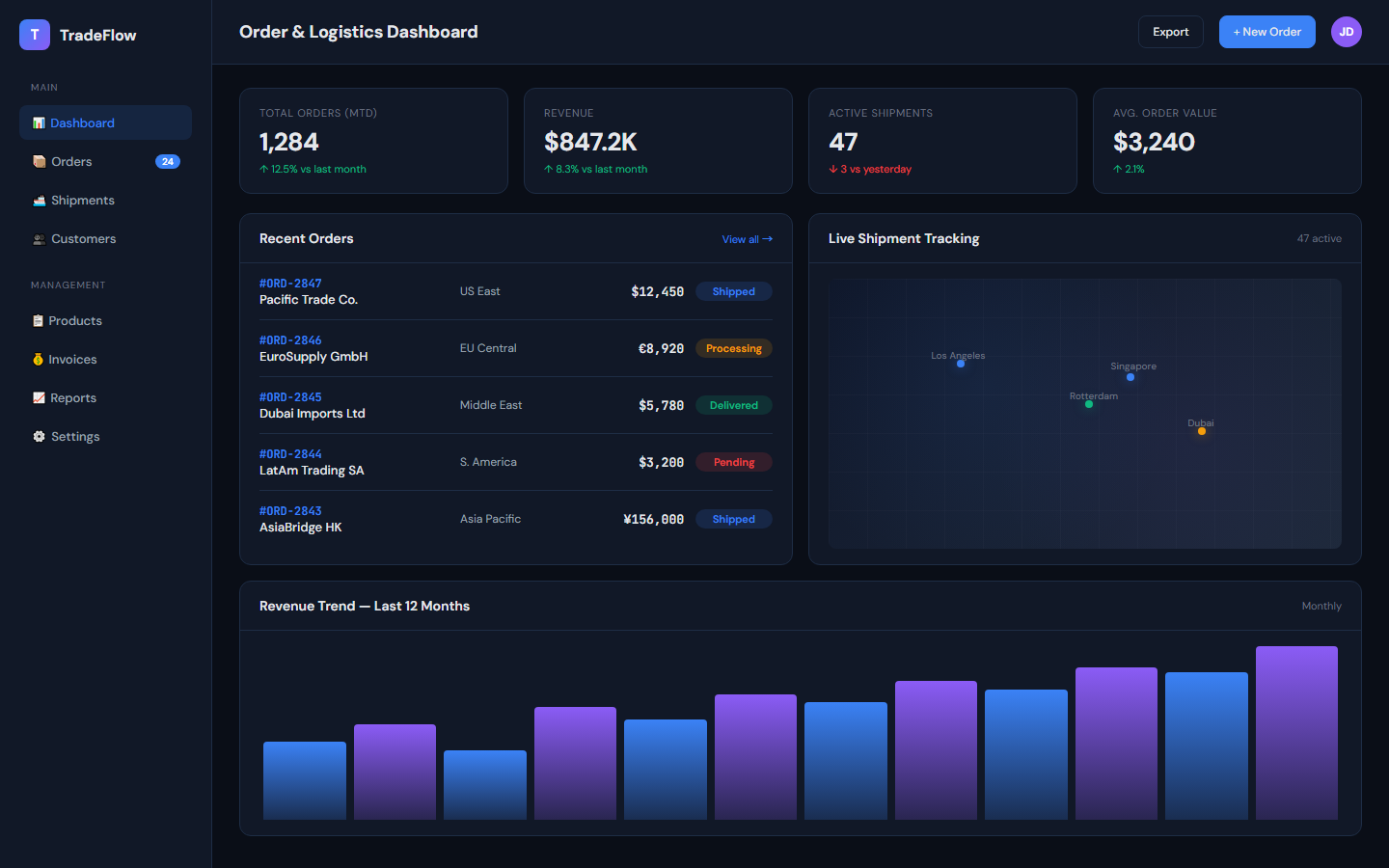Screen dimensions: 1389x868
Task: Click the Avg. Order Value $3,240 card
Action: (1227, 141)
